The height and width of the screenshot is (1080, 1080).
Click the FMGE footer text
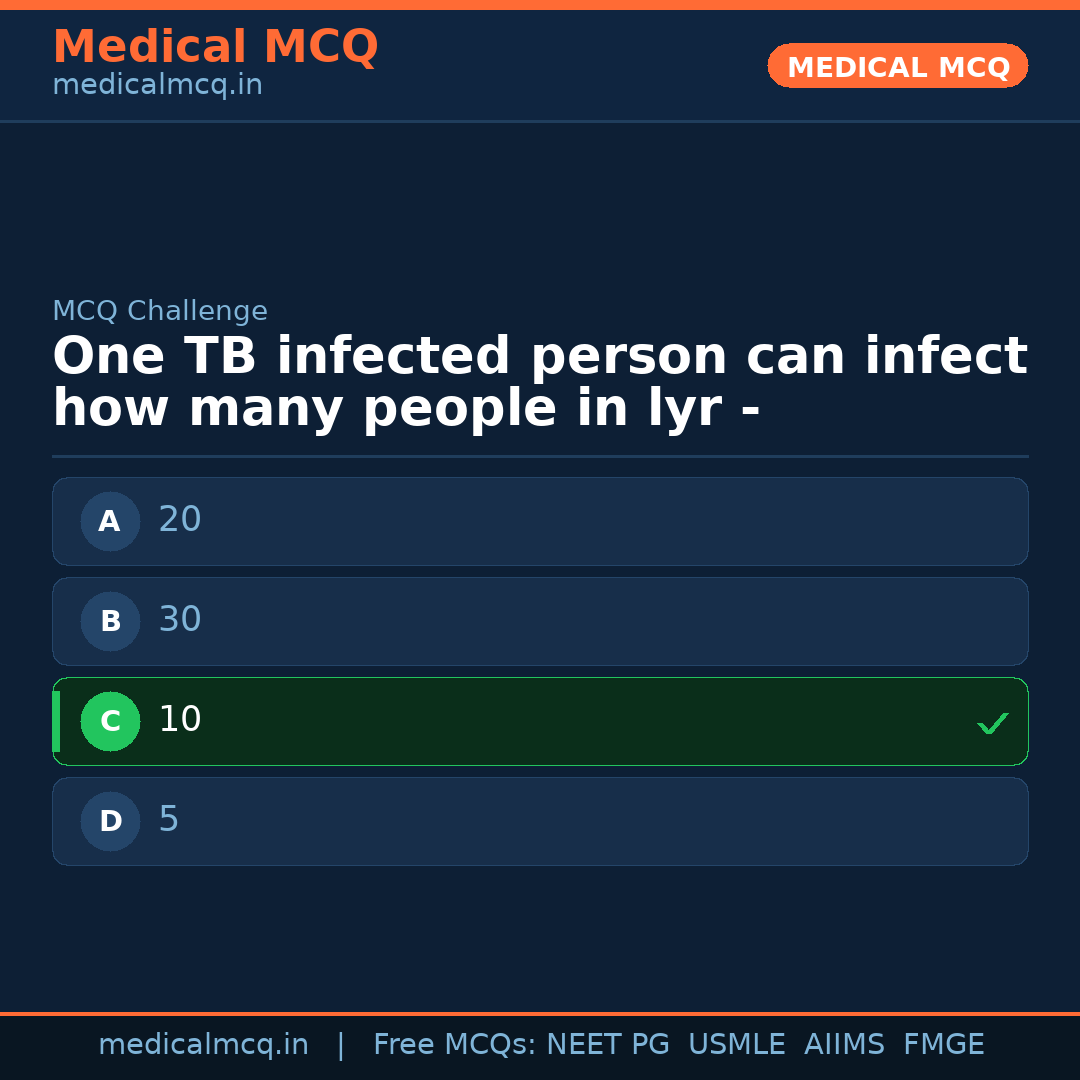click(943, 1045)
